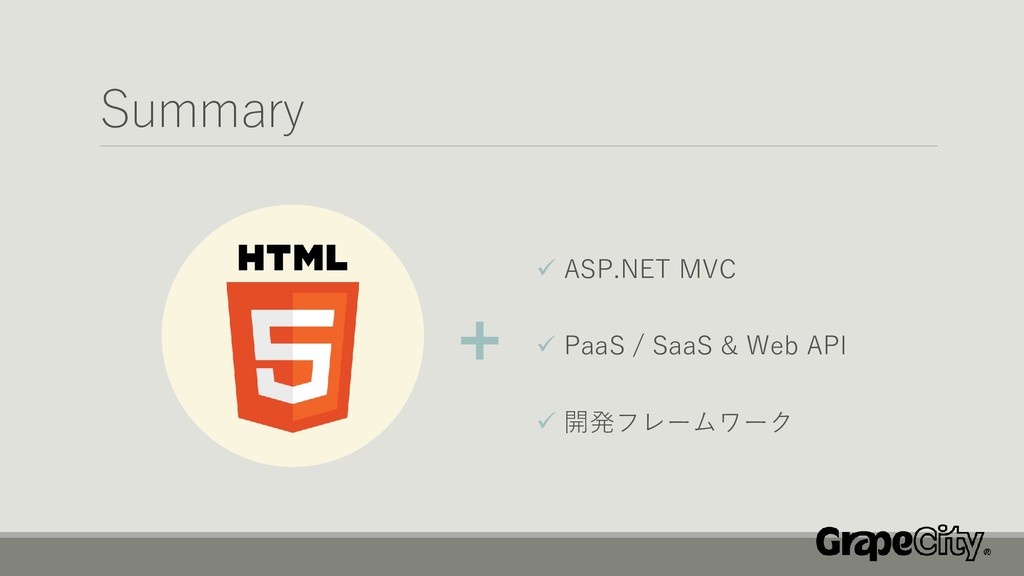The width and height of the screenshot is (1024, 576).
Task: Click the black HTML lettering above the shield
Action: click(x=293, y=258)
